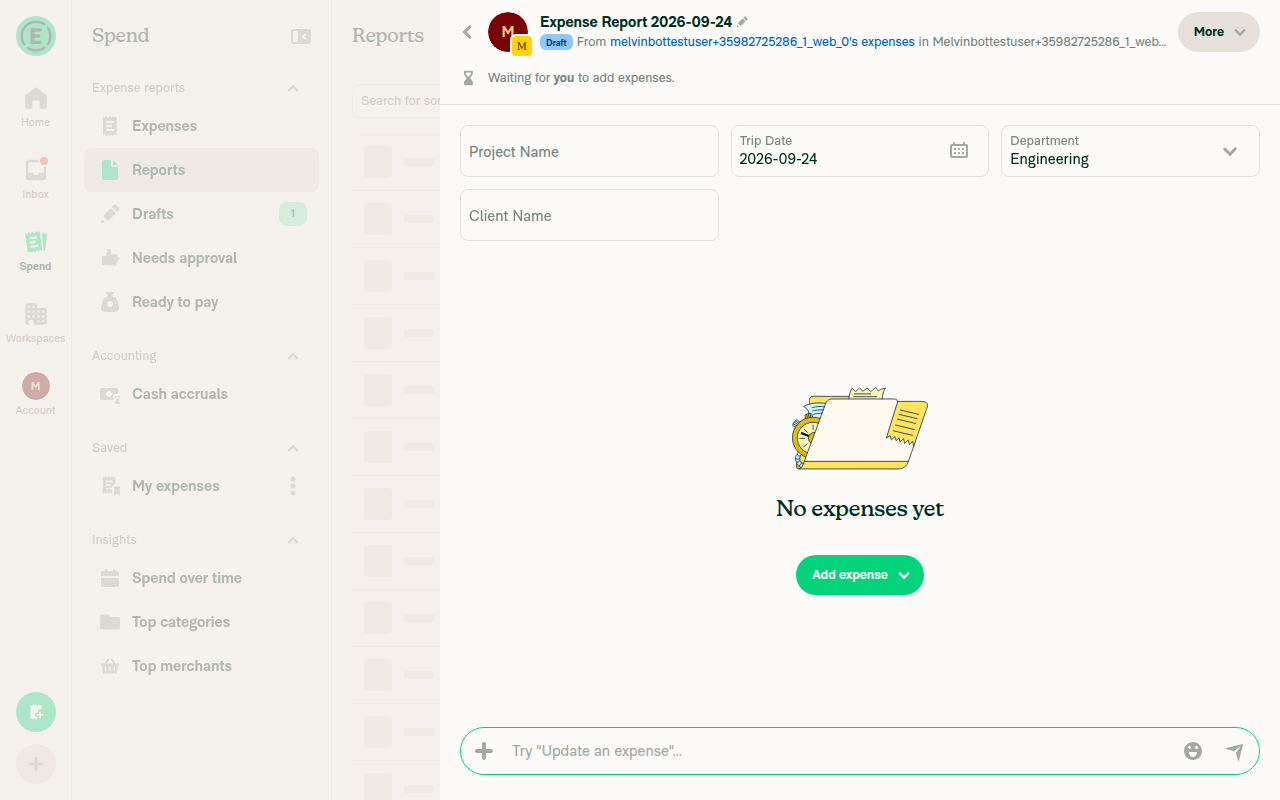Open emoji picker in message composer

(1192, 751)
